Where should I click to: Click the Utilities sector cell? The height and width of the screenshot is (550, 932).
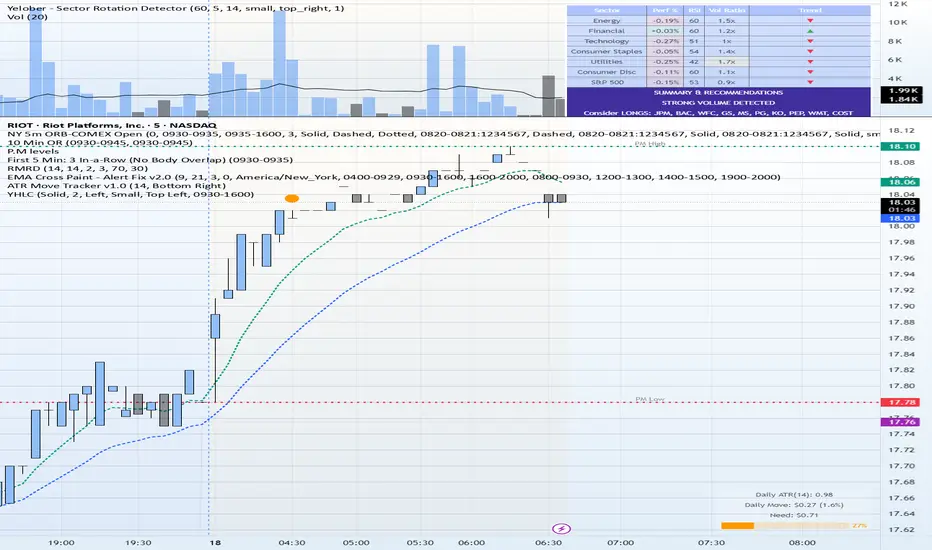click(x=606, y=62)
